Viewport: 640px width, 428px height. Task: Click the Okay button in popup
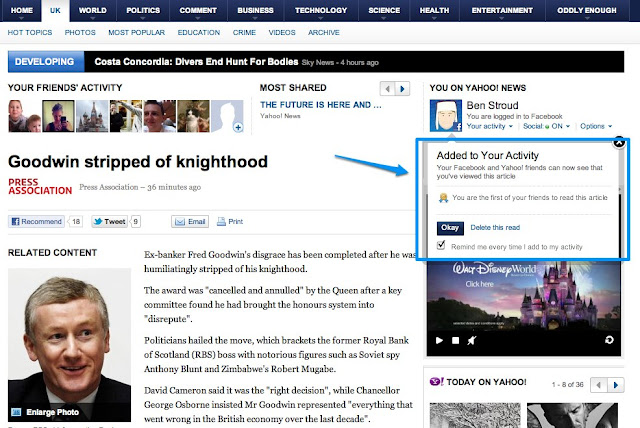pyautogui.click(x=450, y=228)
